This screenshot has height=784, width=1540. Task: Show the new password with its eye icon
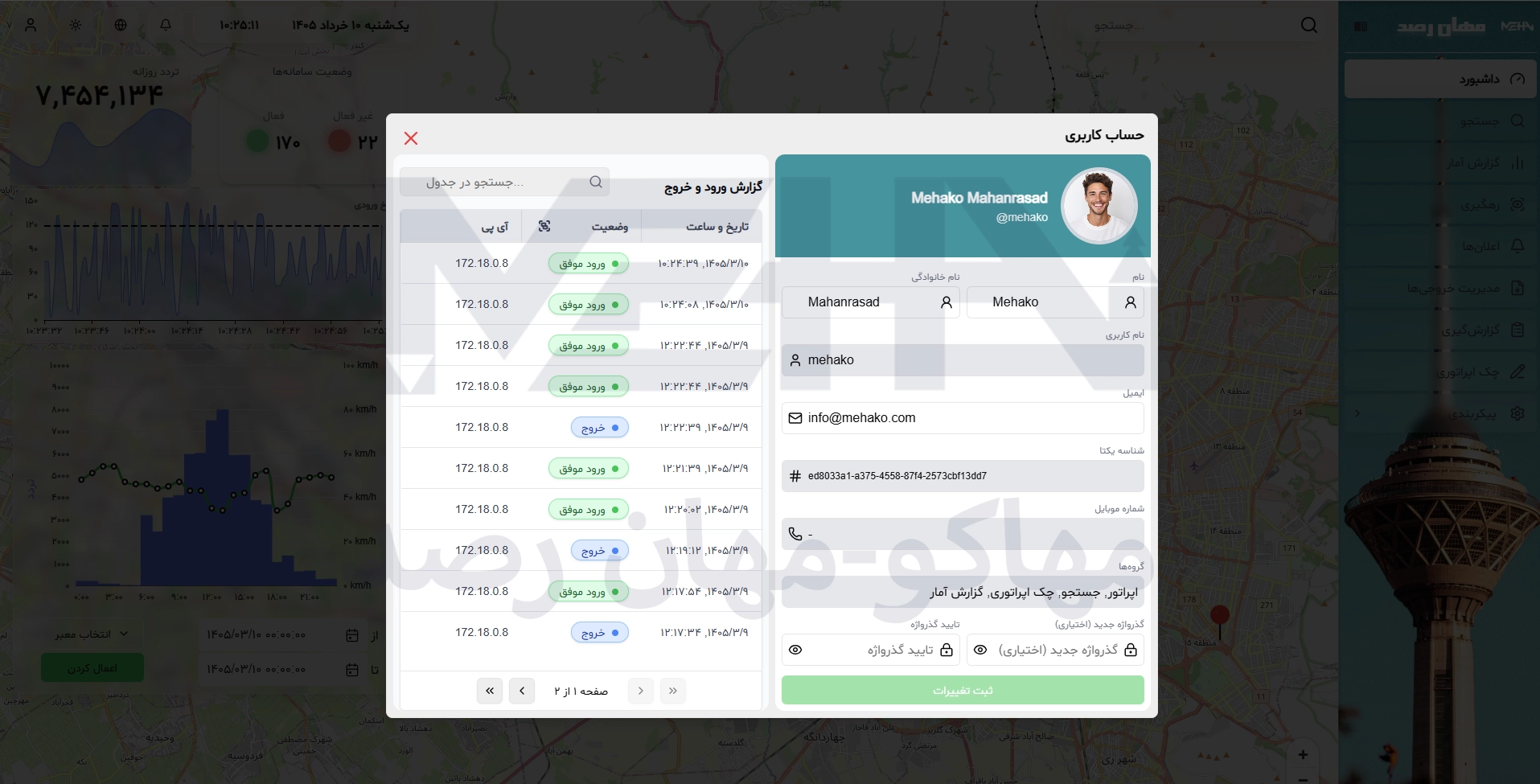pos(980,650)
